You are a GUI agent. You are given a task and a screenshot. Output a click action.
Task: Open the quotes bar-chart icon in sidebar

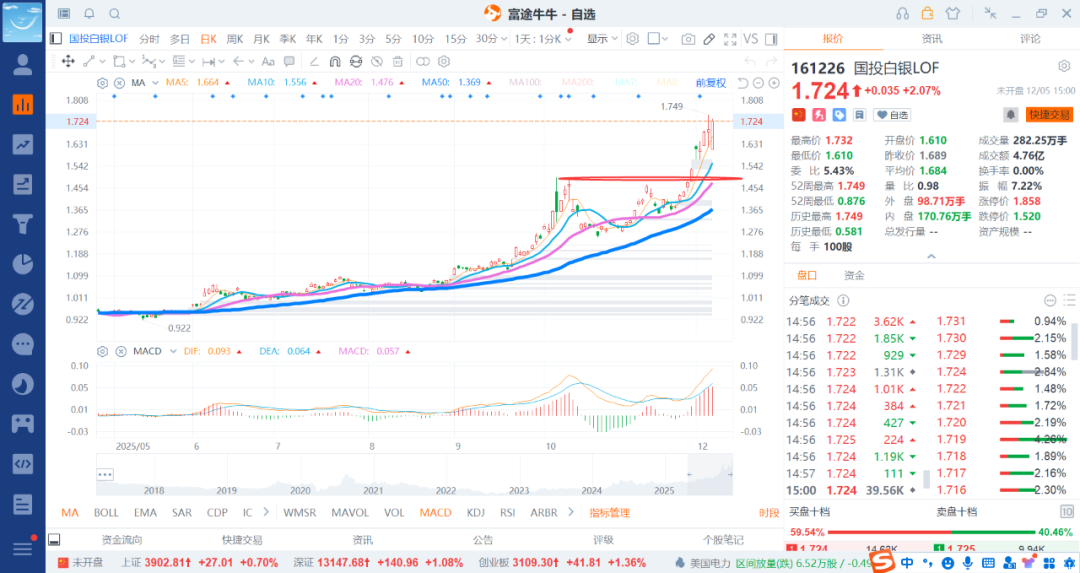tap(23, 104)
